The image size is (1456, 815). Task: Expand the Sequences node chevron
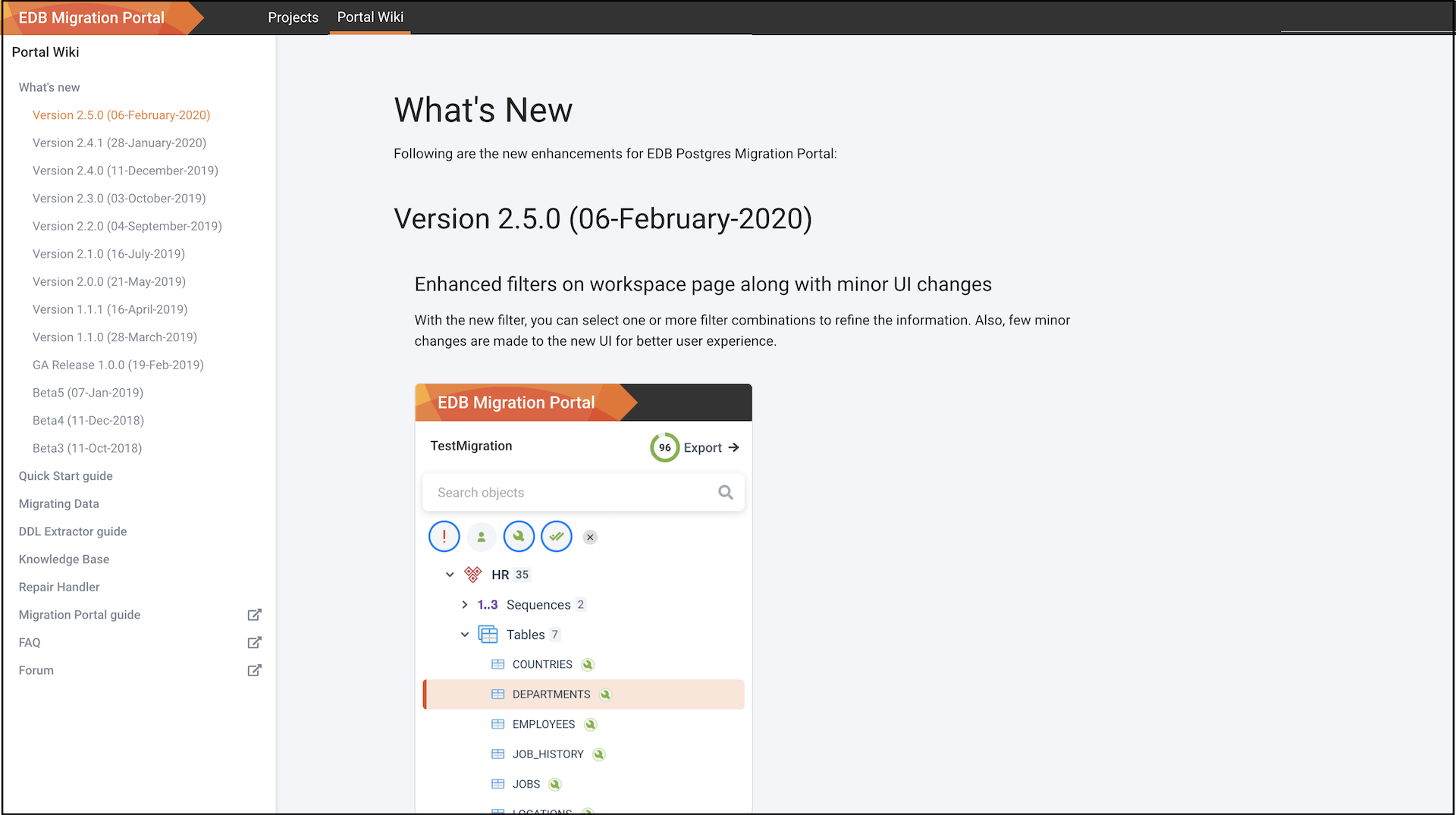tap(465, 605)
